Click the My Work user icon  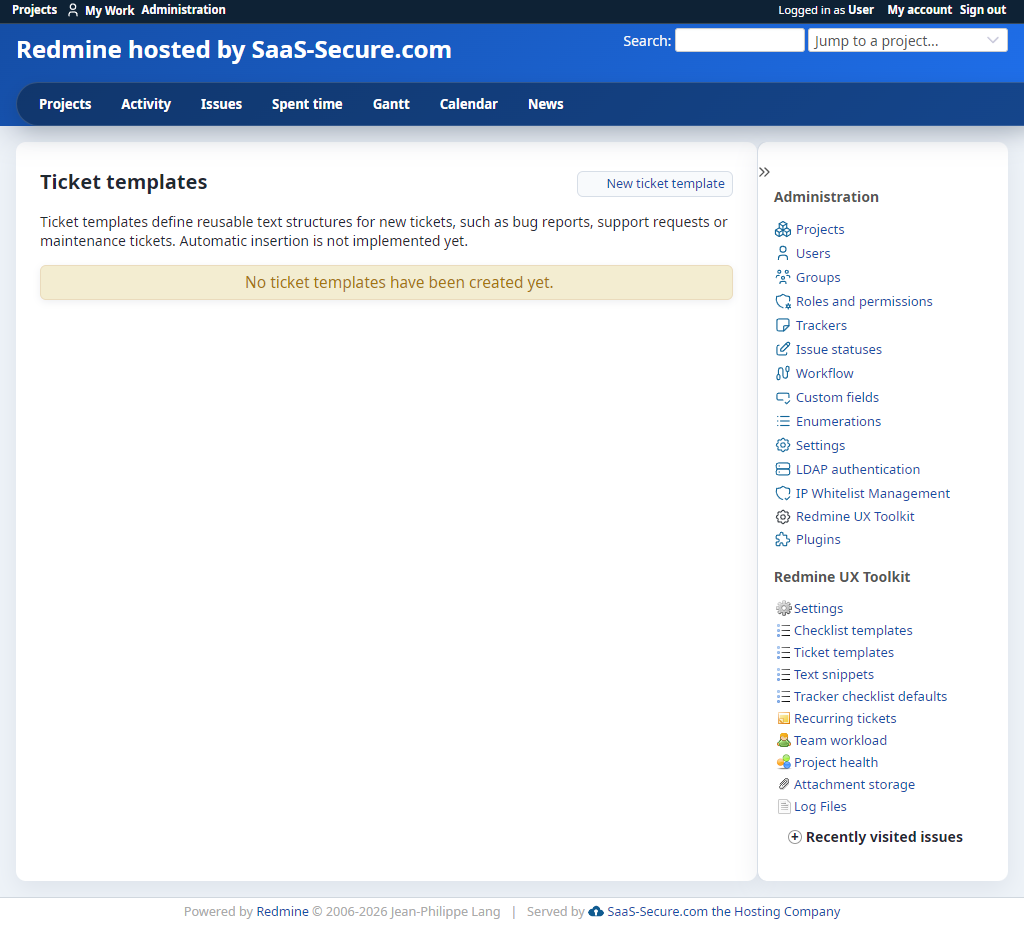click(x=73, y=10)
